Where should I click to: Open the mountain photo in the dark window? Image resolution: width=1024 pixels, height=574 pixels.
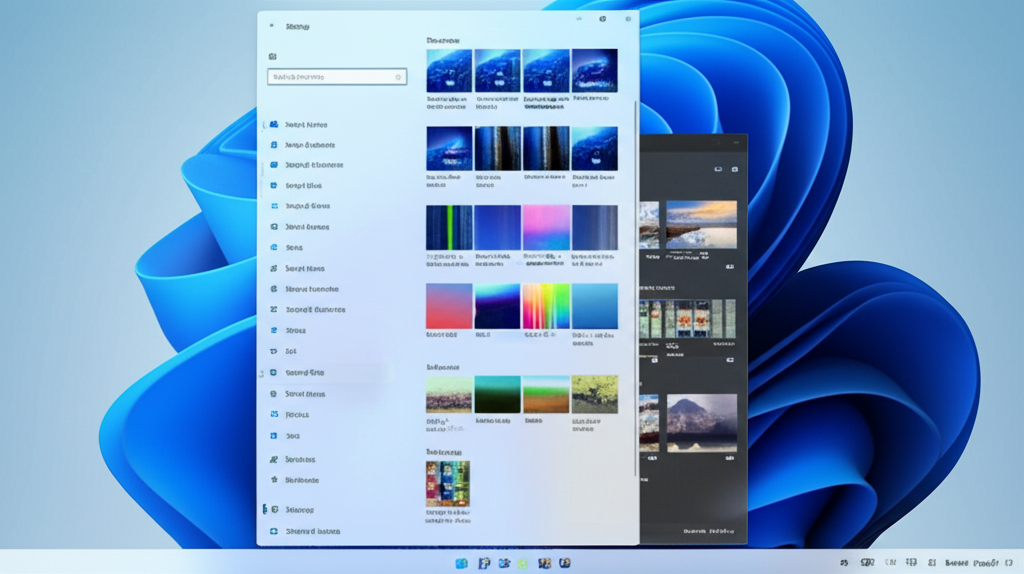click(x=701, y=421)
